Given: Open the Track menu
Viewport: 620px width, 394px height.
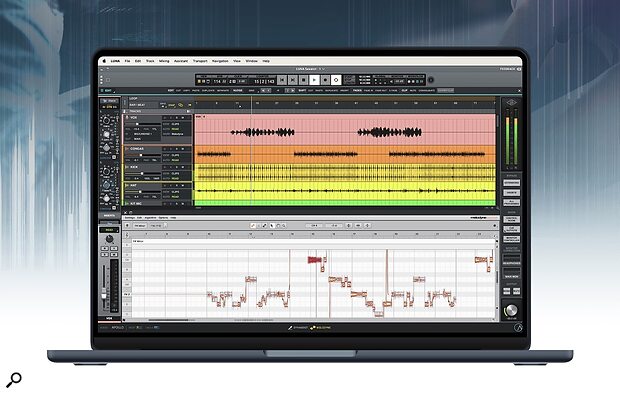Looking at the screenshot, I should click(150, 61).
